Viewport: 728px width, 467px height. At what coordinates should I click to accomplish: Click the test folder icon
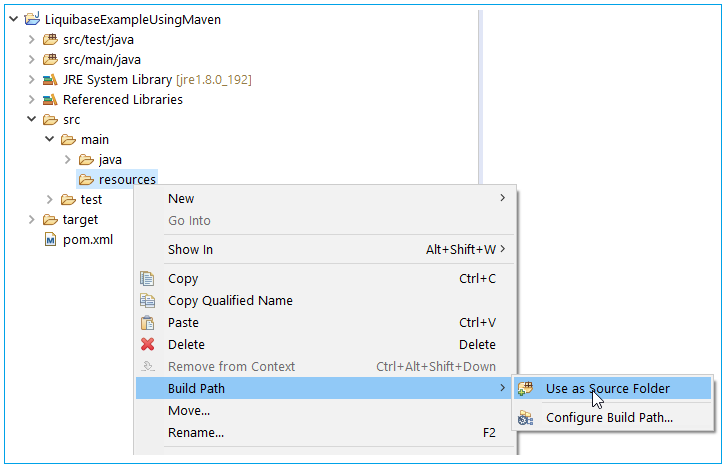point(68,200)
